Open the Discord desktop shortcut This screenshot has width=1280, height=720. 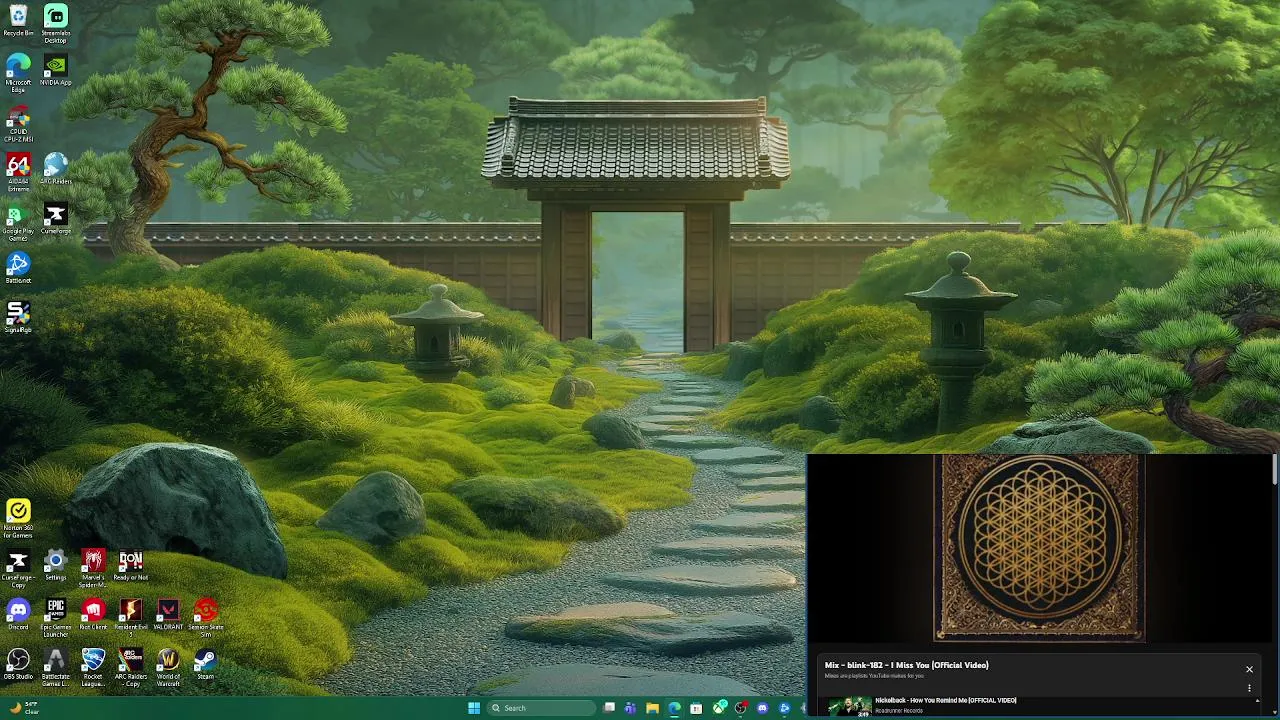[x=18, y=614]
